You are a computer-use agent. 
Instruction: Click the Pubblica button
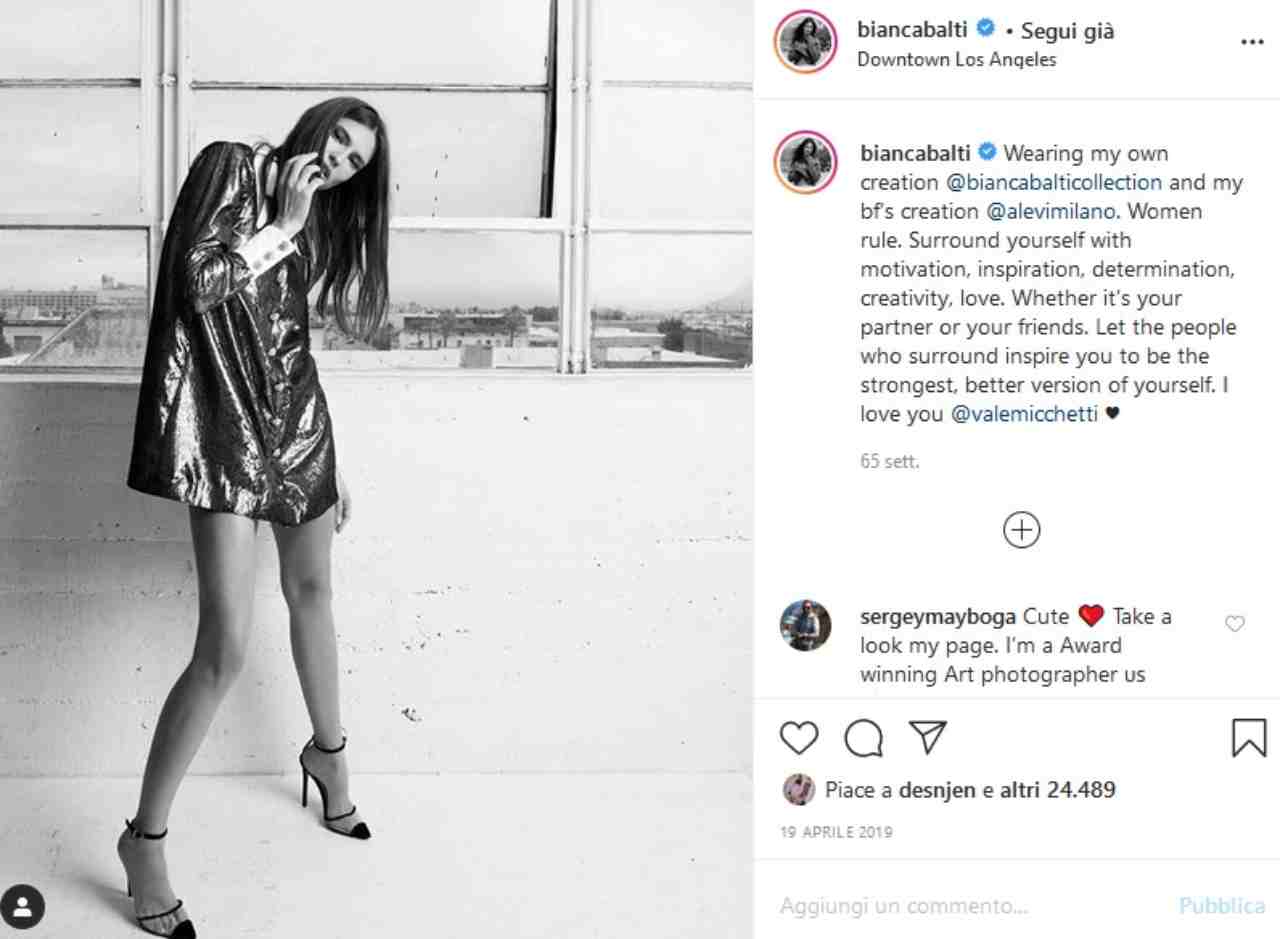coord(1221,906)
